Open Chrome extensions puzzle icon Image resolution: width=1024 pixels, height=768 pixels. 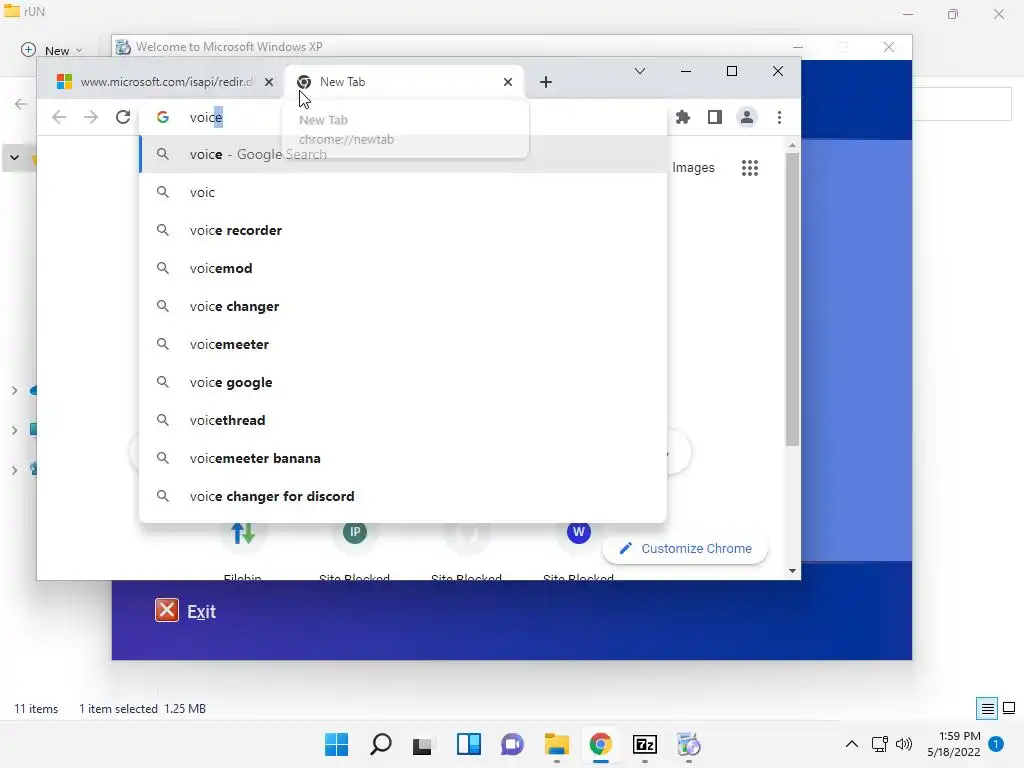tap(682, 117)
